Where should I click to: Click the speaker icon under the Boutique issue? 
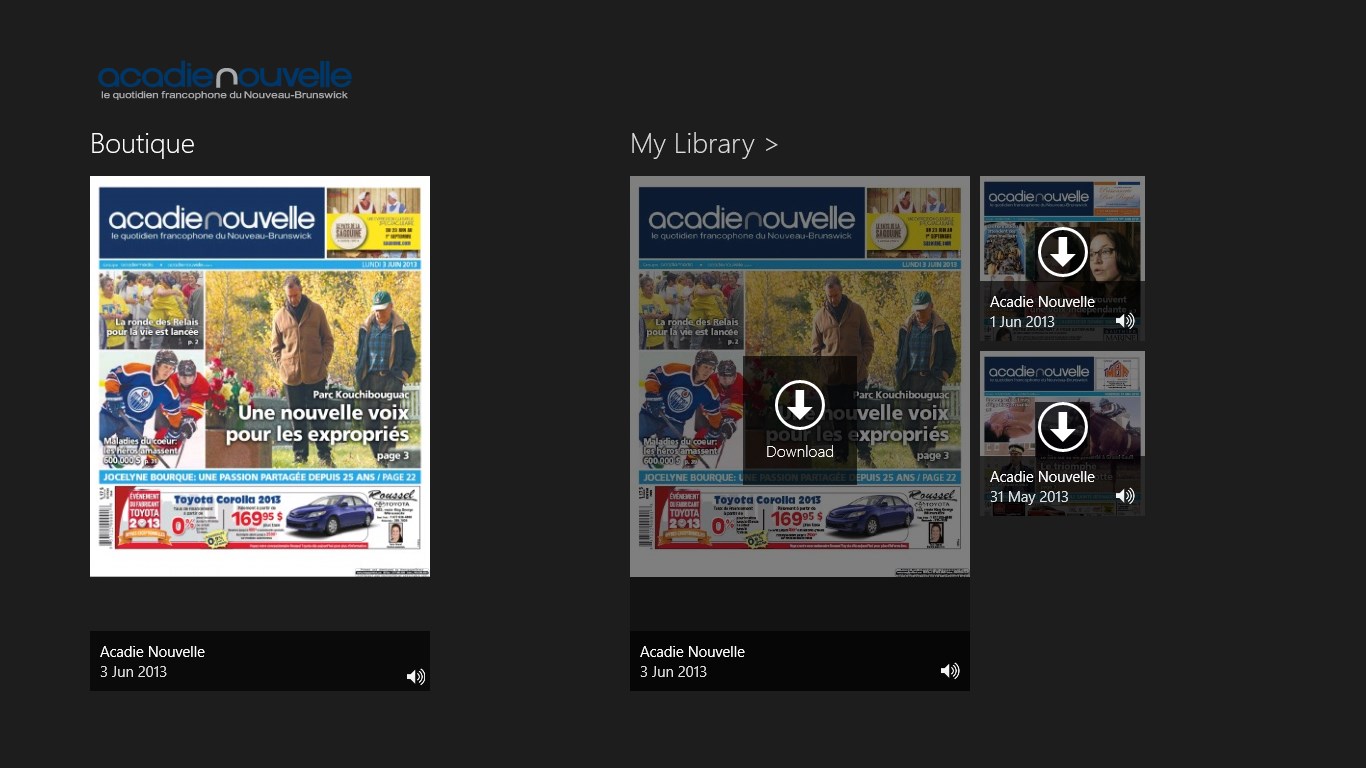416,677
